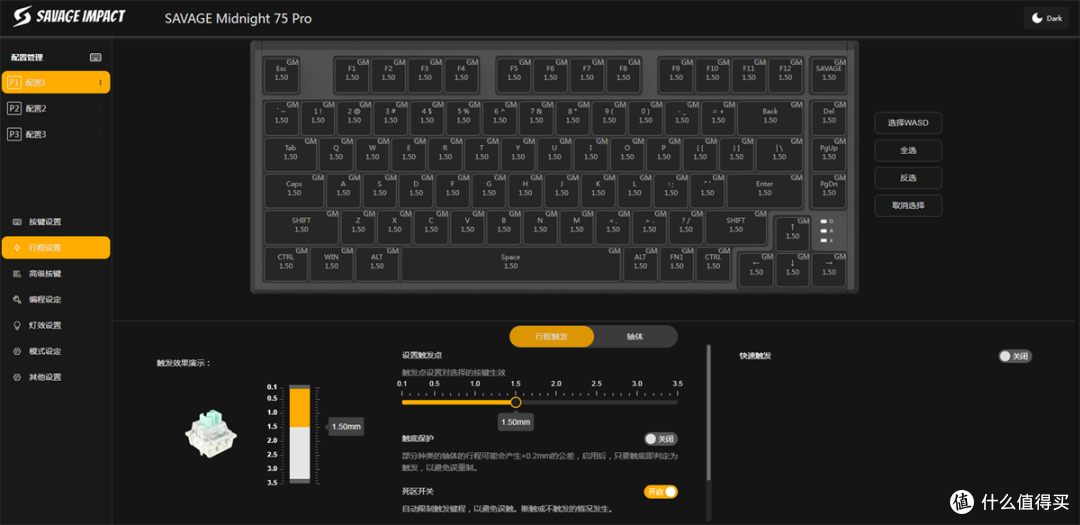Viewport: 1080px width, 525px height.
Task: Select the right SHIFT key
Action: pyautogui.click(x=736, y=226)
